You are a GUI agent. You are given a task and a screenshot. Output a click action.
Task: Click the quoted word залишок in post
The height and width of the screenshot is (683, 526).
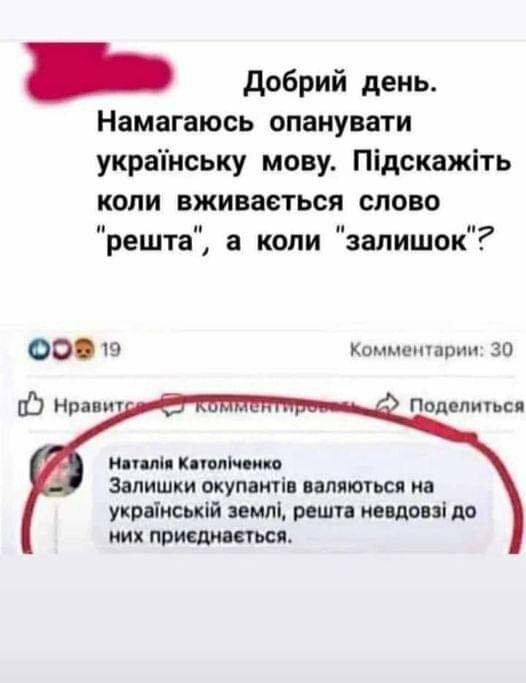click(405, 241)
